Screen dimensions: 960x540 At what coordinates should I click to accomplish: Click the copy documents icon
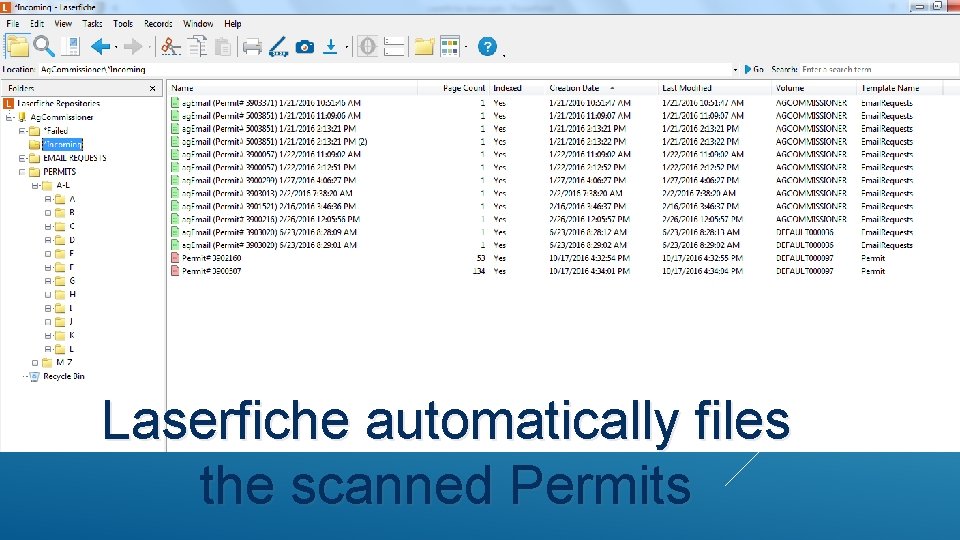pyautogui.click(x=197, y=47)
